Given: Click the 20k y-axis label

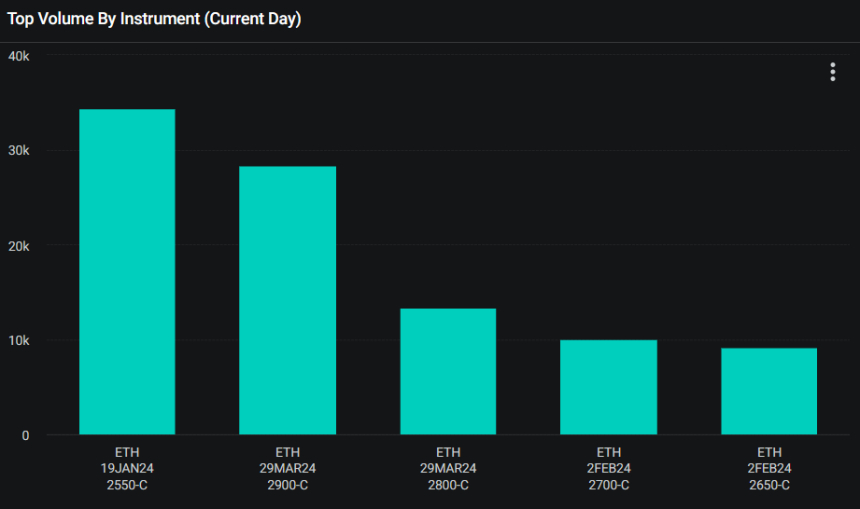Looking at the screenshot, I should pos(19,245).
